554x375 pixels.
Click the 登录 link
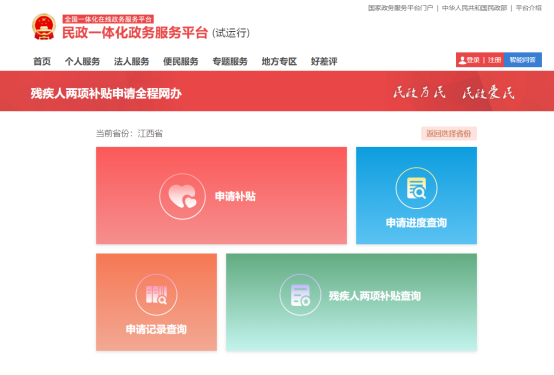click(x=473, y=60)
